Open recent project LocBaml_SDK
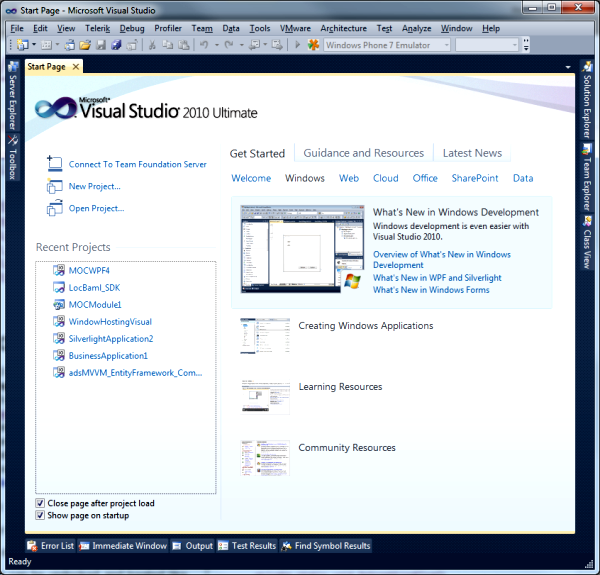The height and width of the screenshot is (575, 600). click(94, 288)
